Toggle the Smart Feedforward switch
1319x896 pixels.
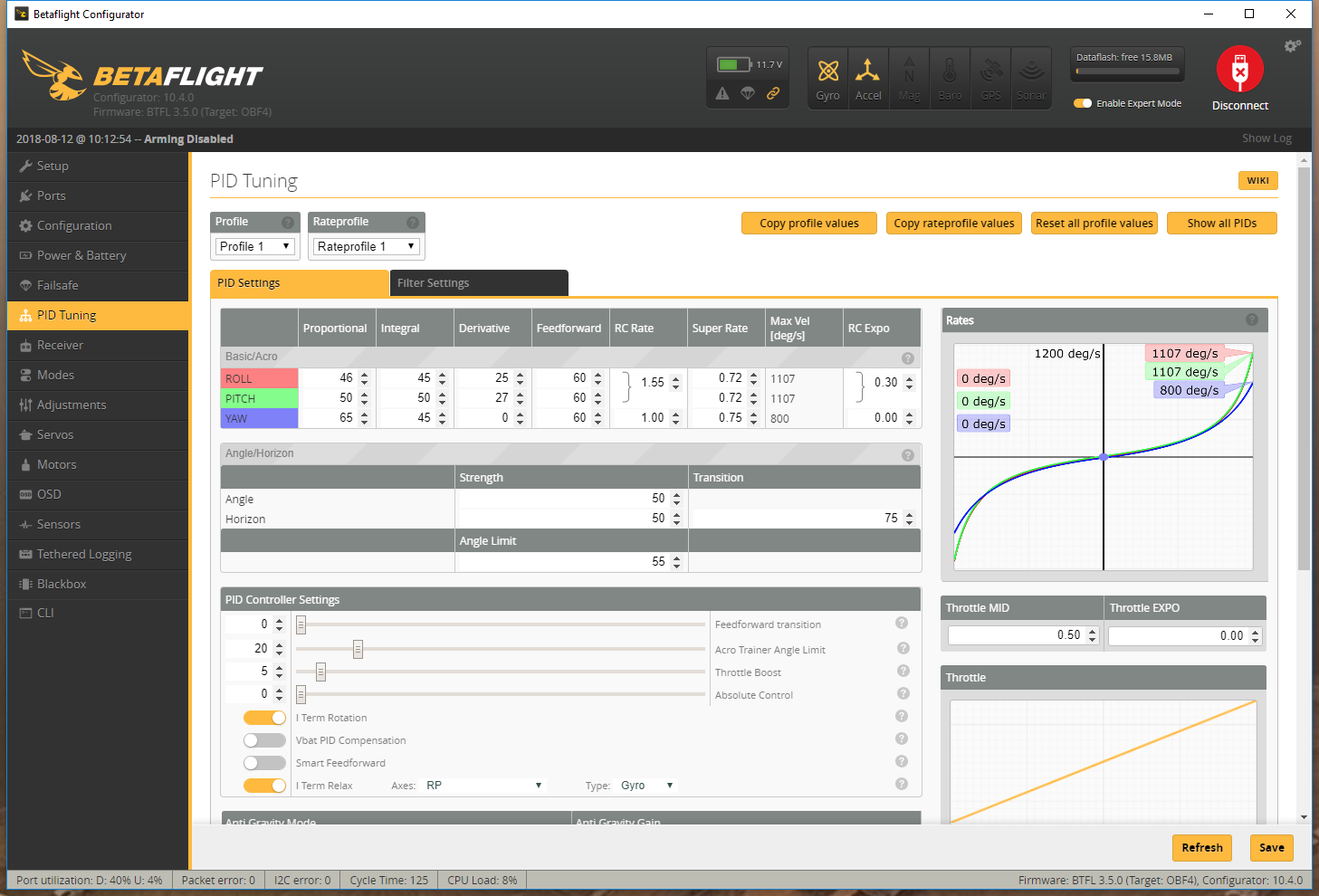(264, 763)
